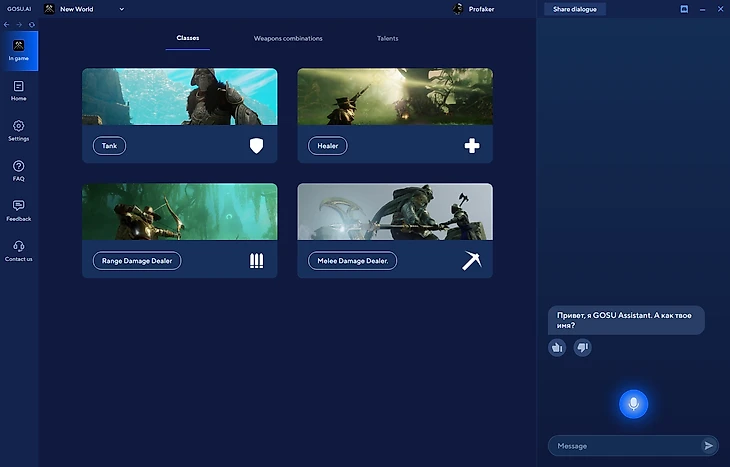The image size is (730, 467).
Task: Dislike the assistant message with thumbs down
Action: 583,347
